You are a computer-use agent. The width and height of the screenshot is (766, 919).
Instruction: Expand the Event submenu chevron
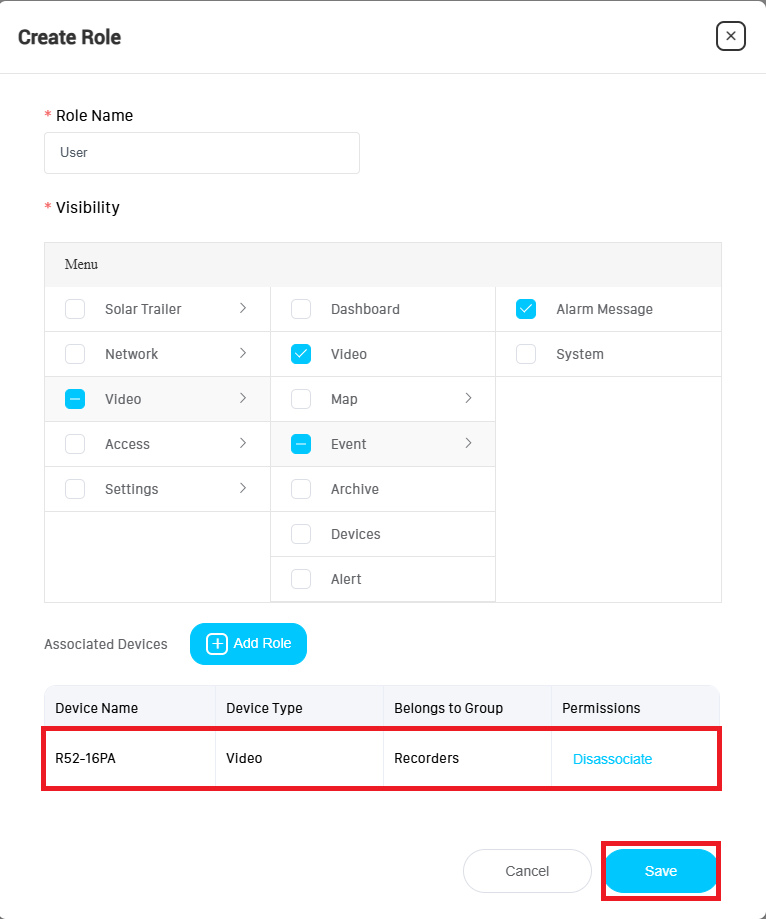point(468,444)
